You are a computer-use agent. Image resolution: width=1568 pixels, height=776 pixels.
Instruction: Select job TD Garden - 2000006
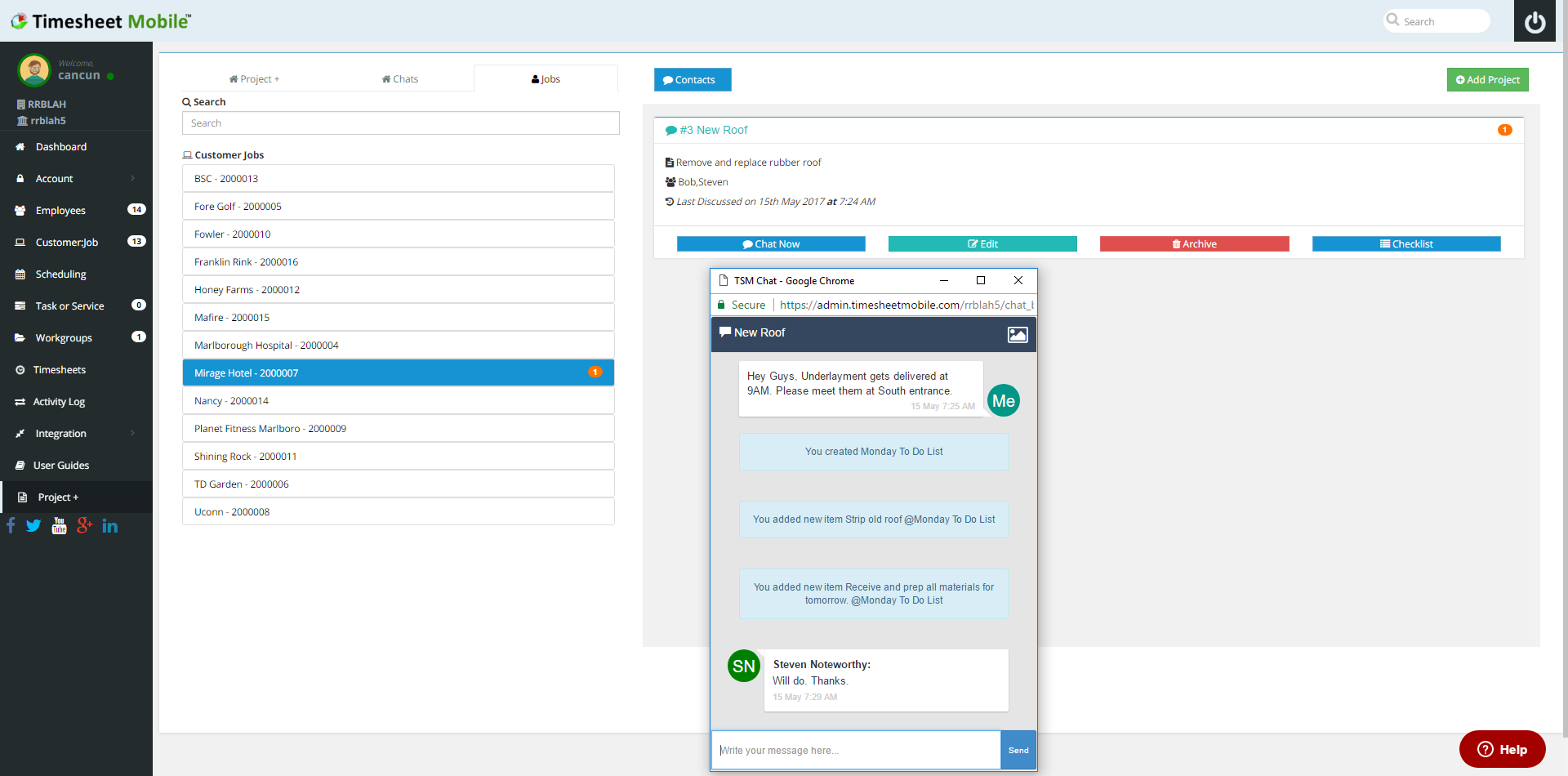point(399,484)
